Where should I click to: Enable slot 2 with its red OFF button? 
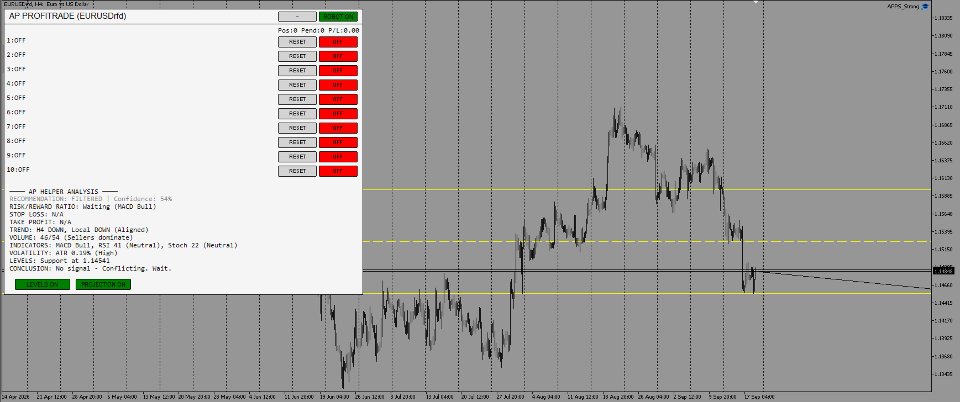point(338,56)
